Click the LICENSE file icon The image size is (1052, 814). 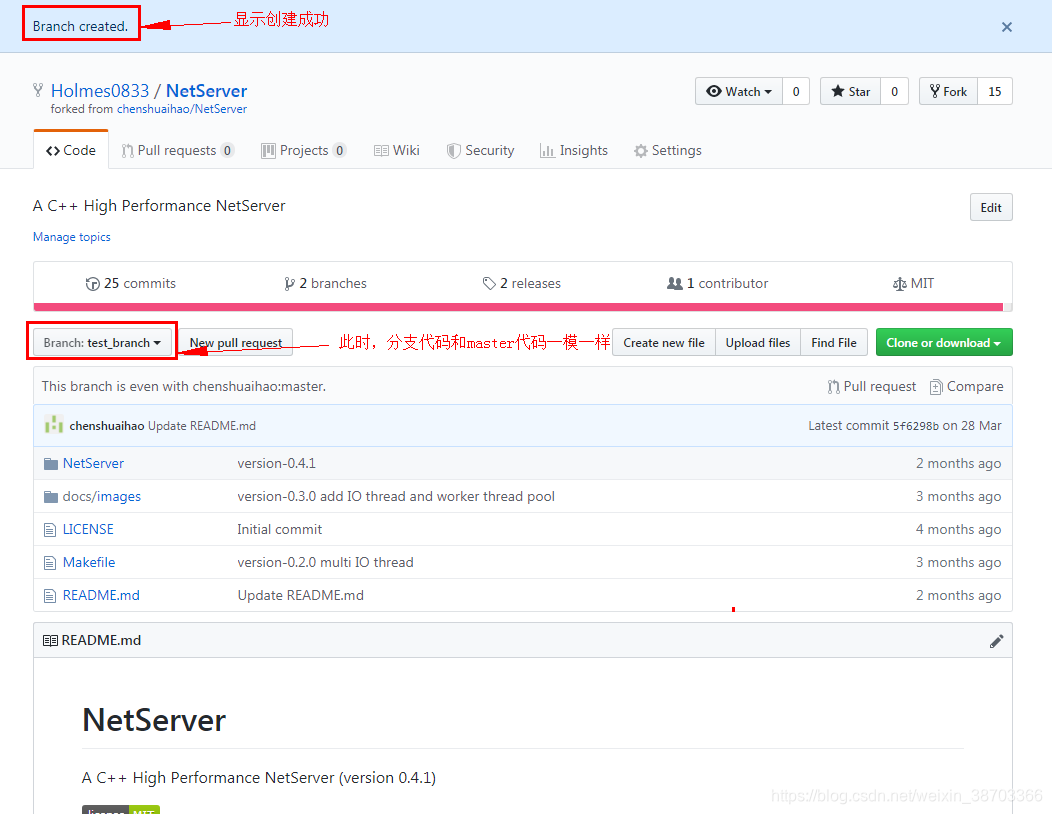pyautogui.click(x=50, y=529)
